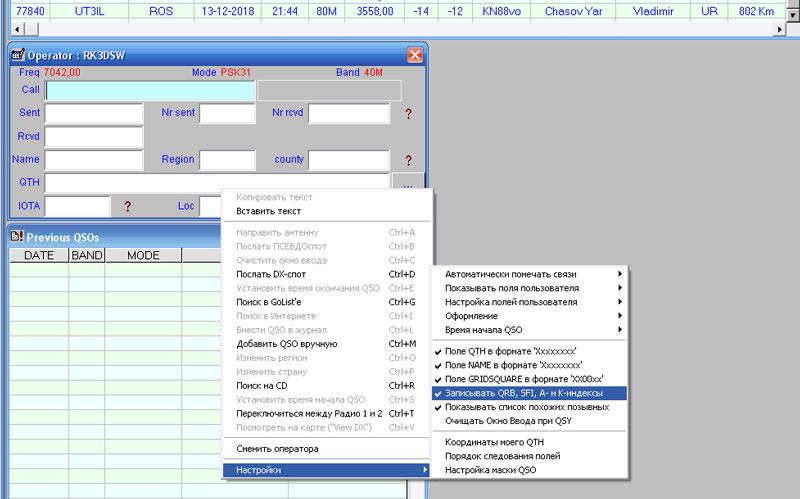Click the left arrow of the horizontal scrollbar
Viewport: 800px width, 499px height.
pyautogui.click(x=9, y=29)
